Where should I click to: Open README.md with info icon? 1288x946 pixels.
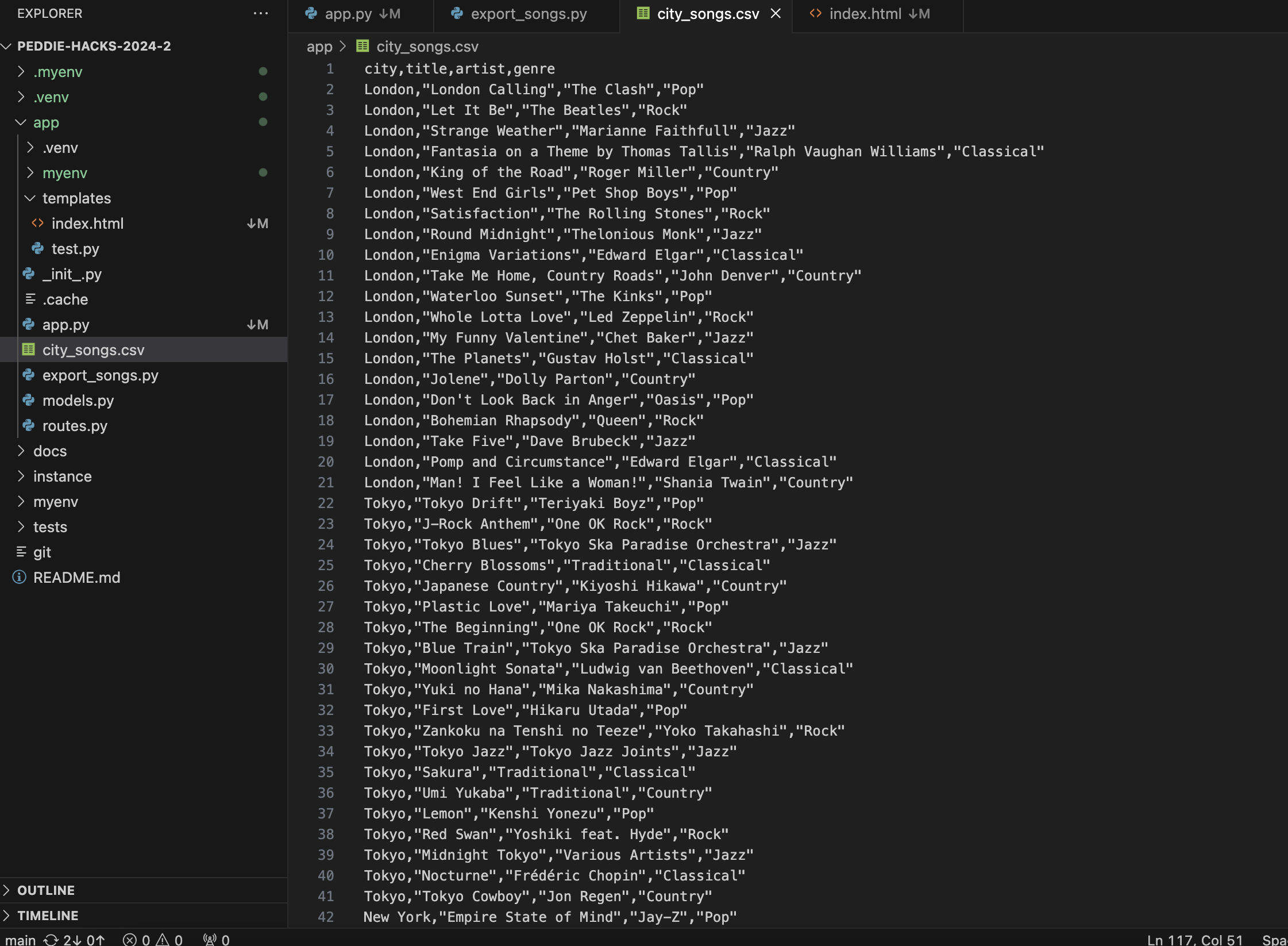pos(76,578)
